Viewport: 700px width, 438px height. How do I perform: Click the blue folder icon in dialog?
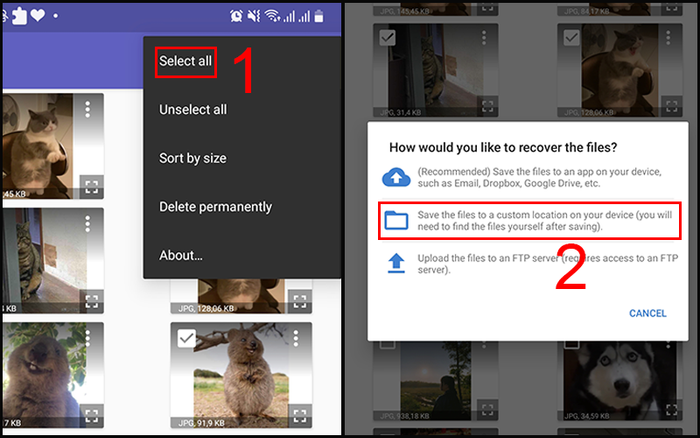[396, 220]
